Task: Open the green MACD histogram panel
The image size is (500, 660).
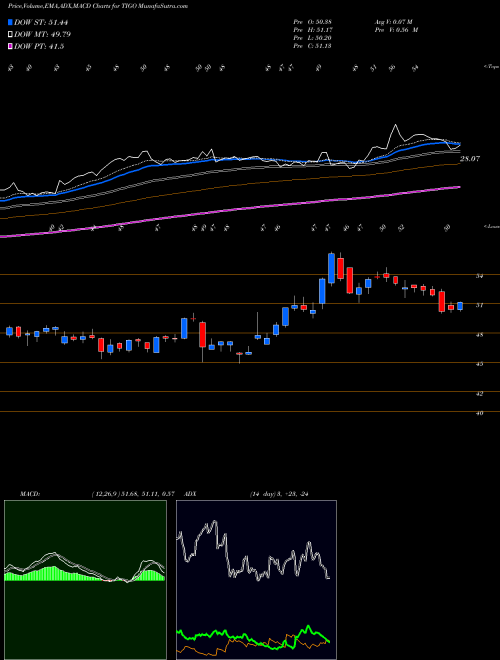Action: (x=85, y=580)
